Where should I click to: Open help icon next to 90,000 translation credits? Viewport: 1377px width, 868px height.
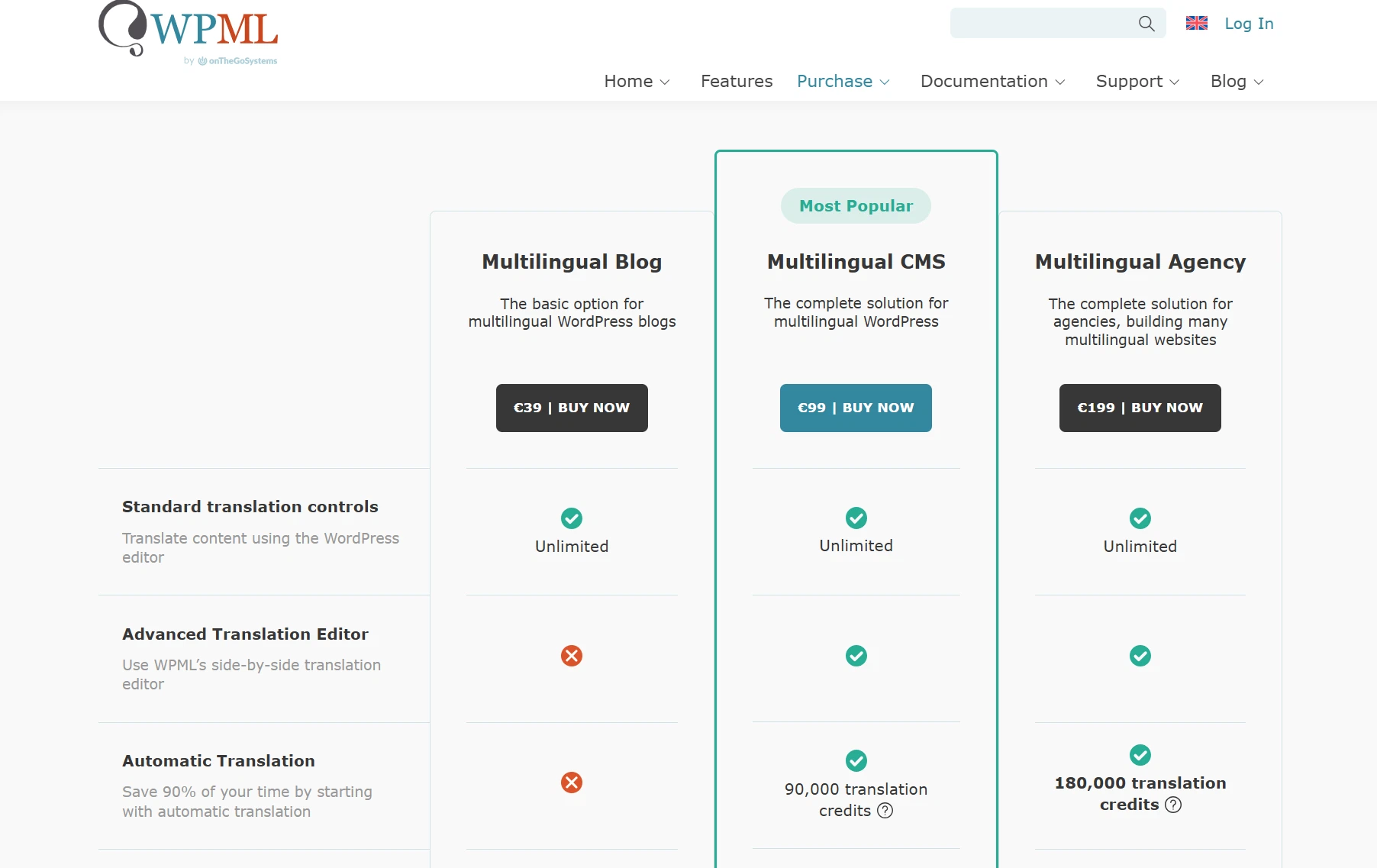pos(885,811)
